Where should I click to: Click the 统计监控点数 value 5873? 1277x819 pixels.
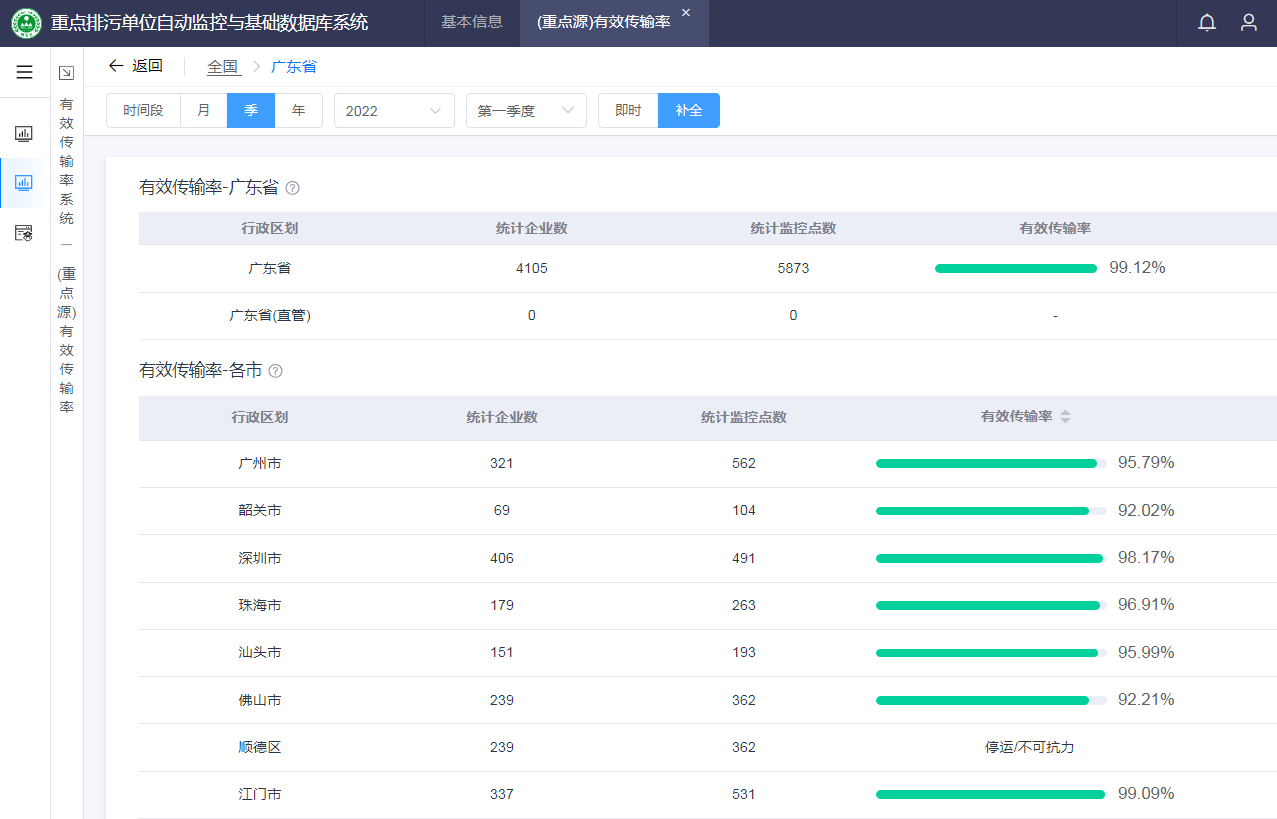(793, 268)
